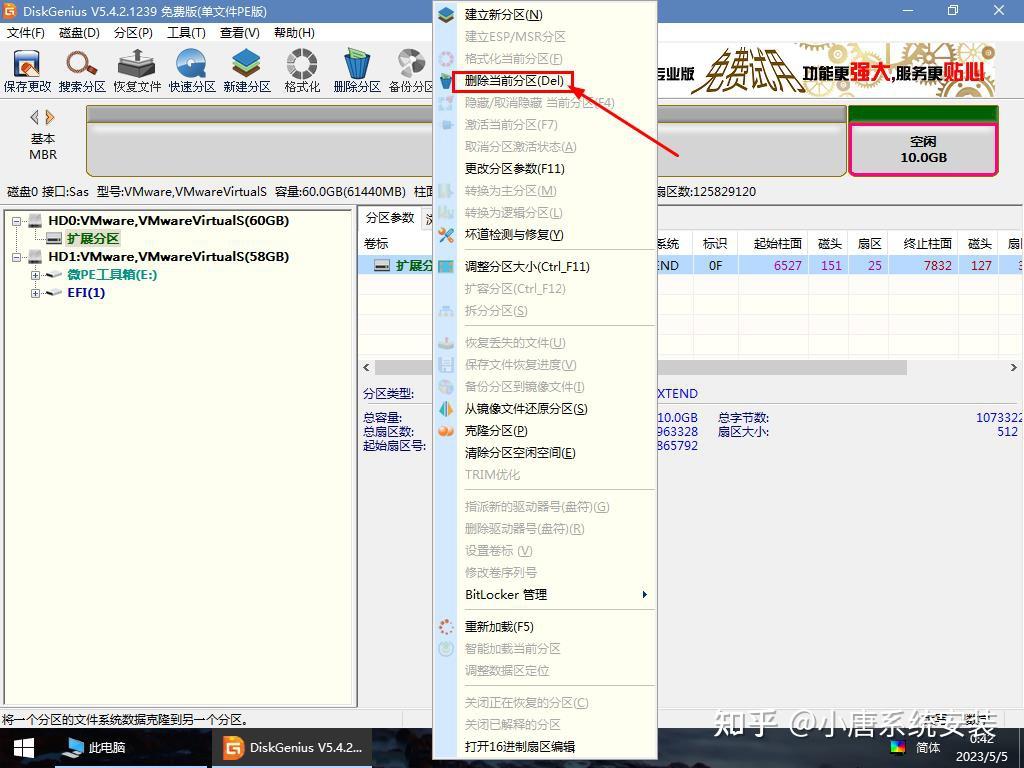Choose 删除当前分区(Del) from context menu
This screenshot has height=768, width=1024.
513,81
